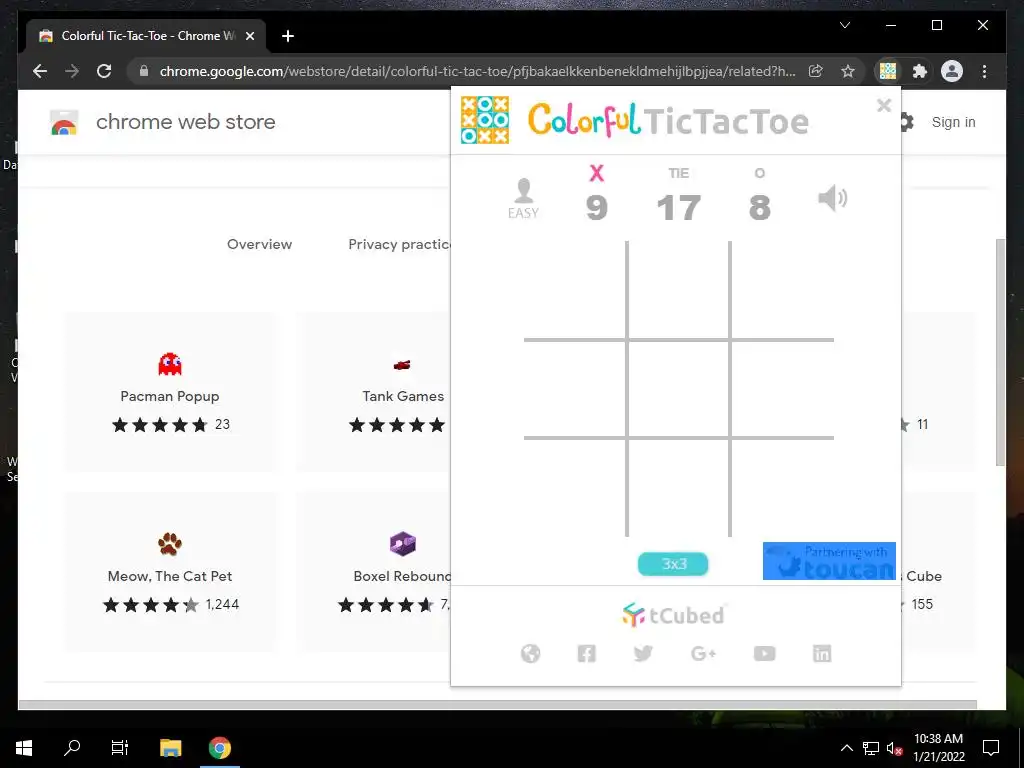Click the X score of 9
Screen dimensions: 1024x768
pyautogui.click(x=596, y=208)
